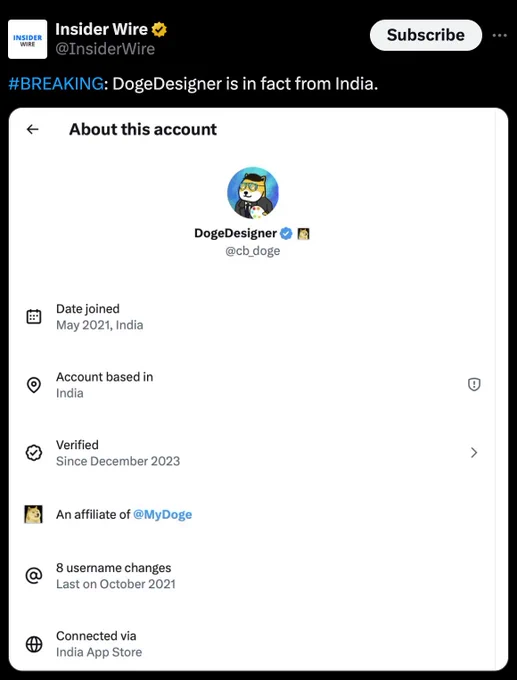This screenshot has height=680, width=517.
Task: Click the Doge affiliate image in the list
Action: tap(33, 514)
